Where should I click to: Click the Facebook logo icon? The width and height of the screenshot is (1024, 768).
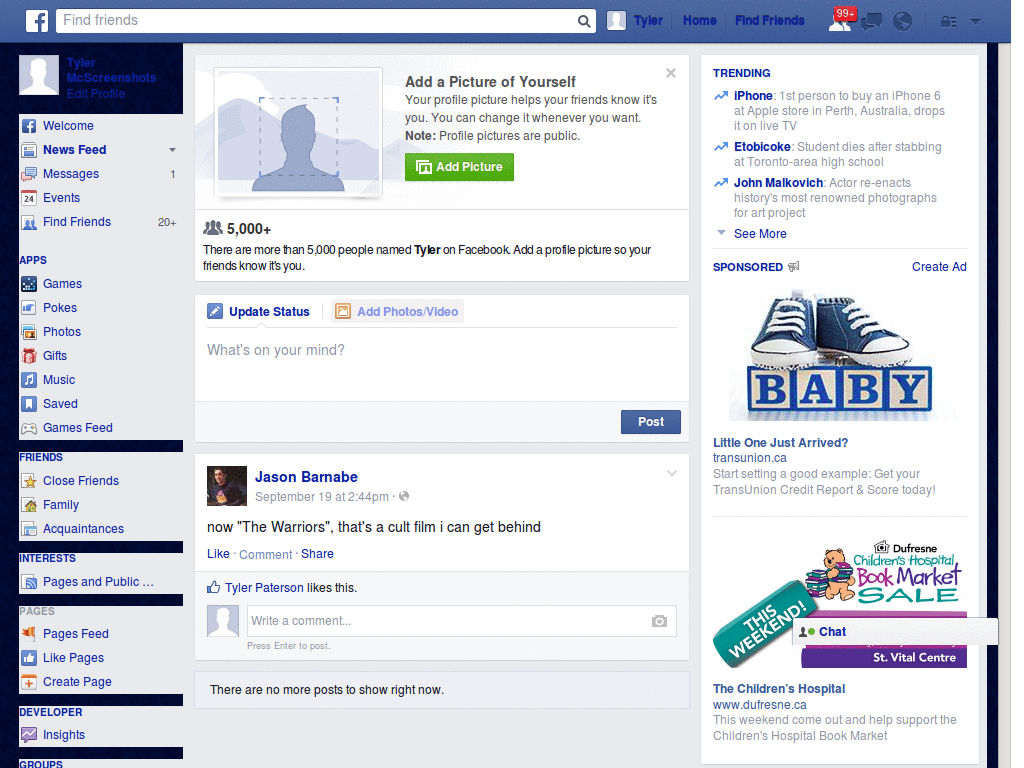point(37,21)
